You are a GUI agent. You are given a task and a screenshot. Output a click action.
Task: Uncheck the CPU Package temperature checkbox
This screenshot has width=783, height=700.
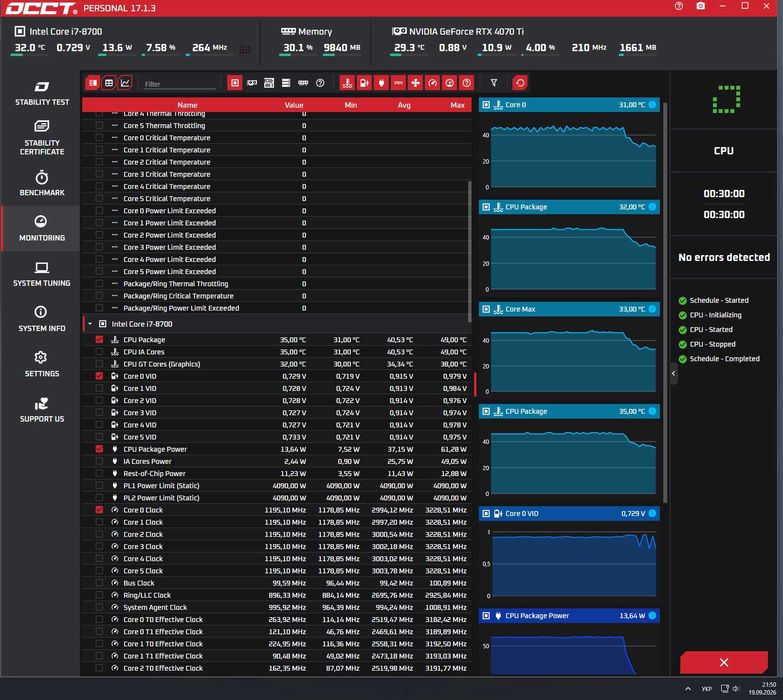99,340
